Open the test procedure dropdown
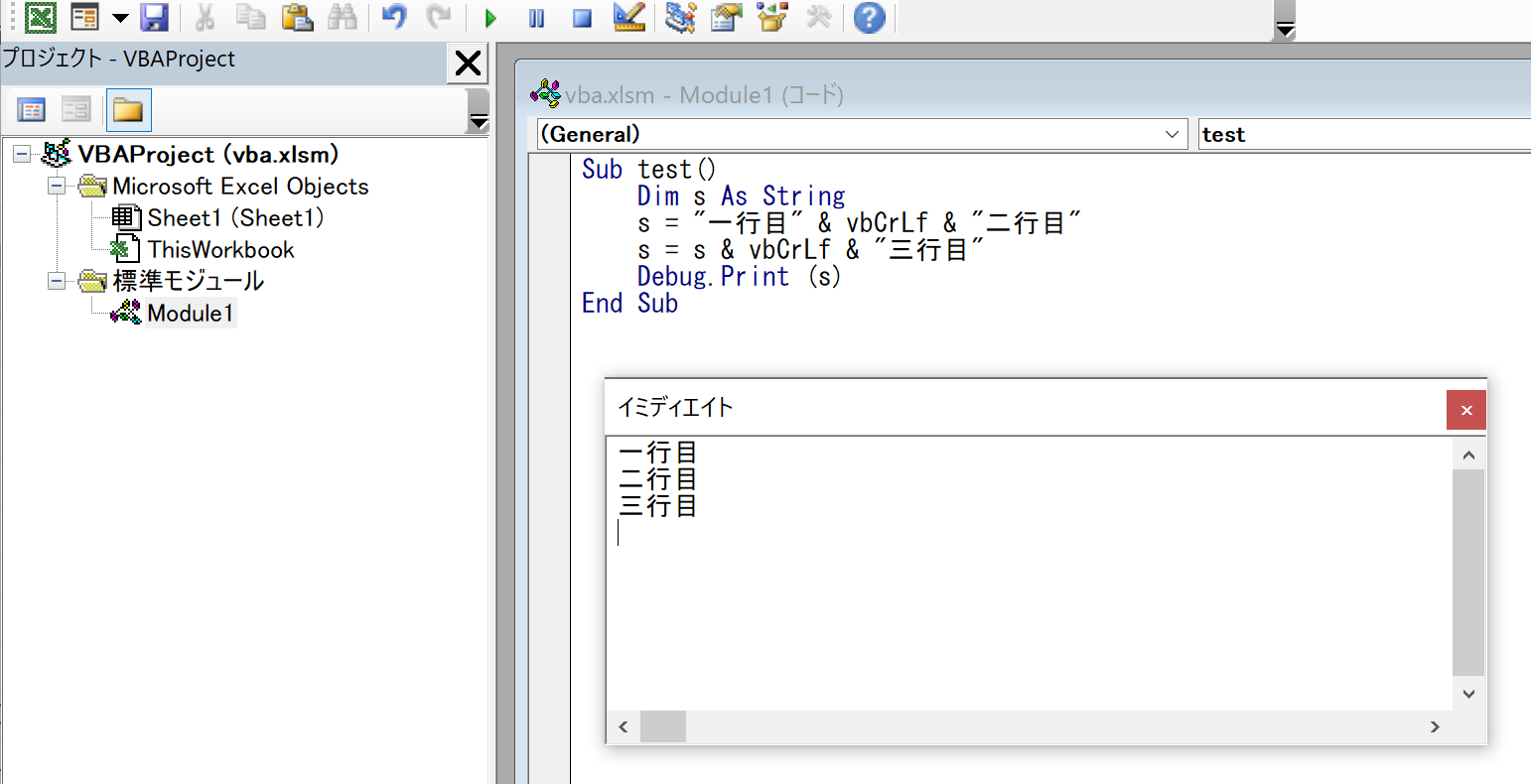The height and width of the screenshot is (784, 1531). [x=1364, y=135]
